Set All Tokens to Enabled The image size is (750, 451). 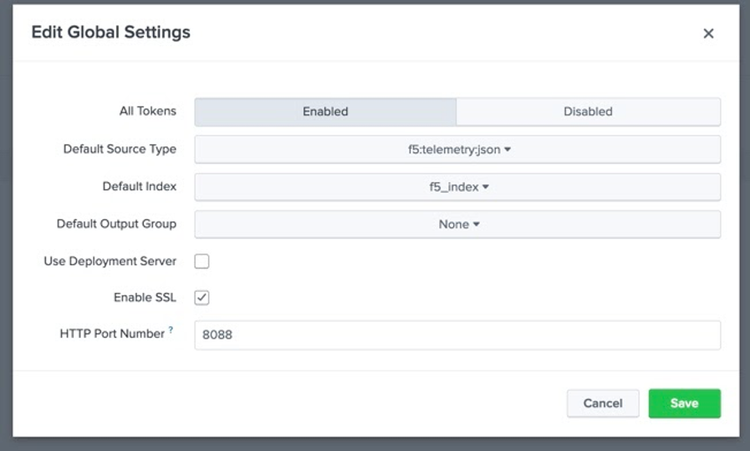(325, 111)
